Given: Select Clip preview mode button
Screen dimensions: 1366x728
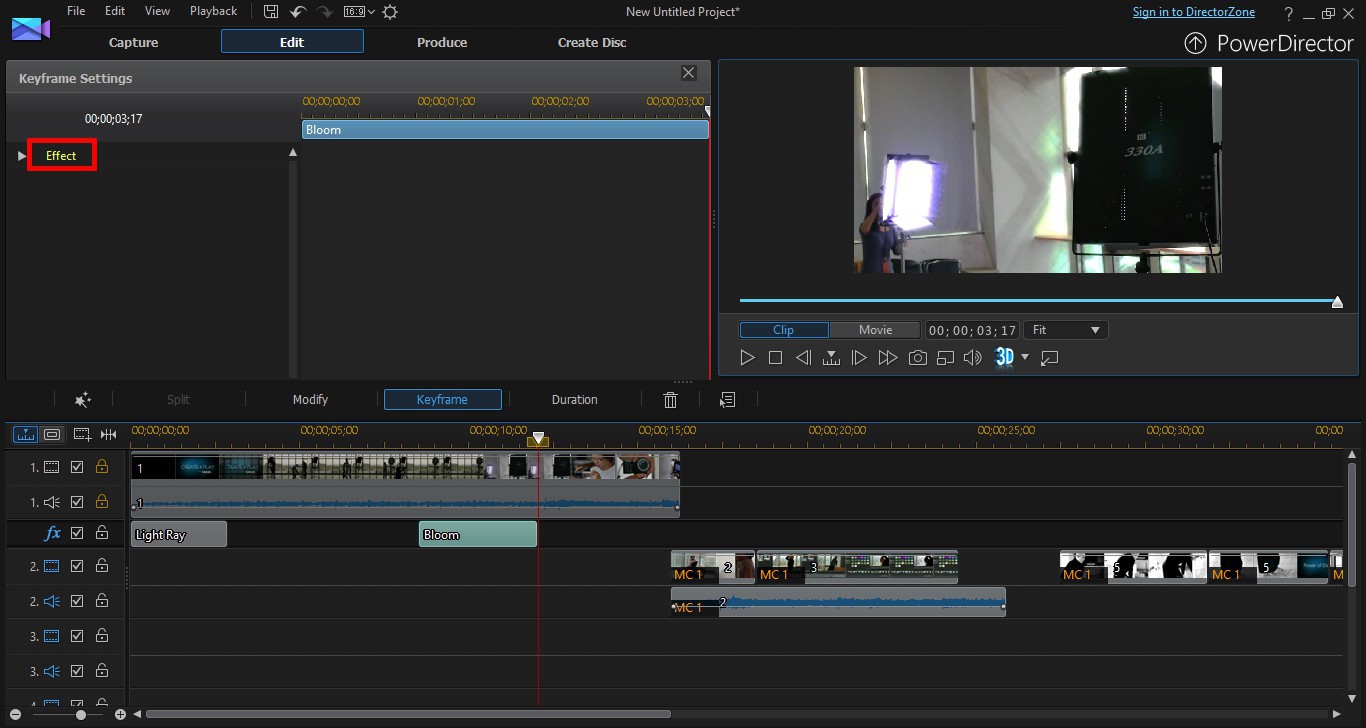Looking at the screenshot, I should coord(784,330).
